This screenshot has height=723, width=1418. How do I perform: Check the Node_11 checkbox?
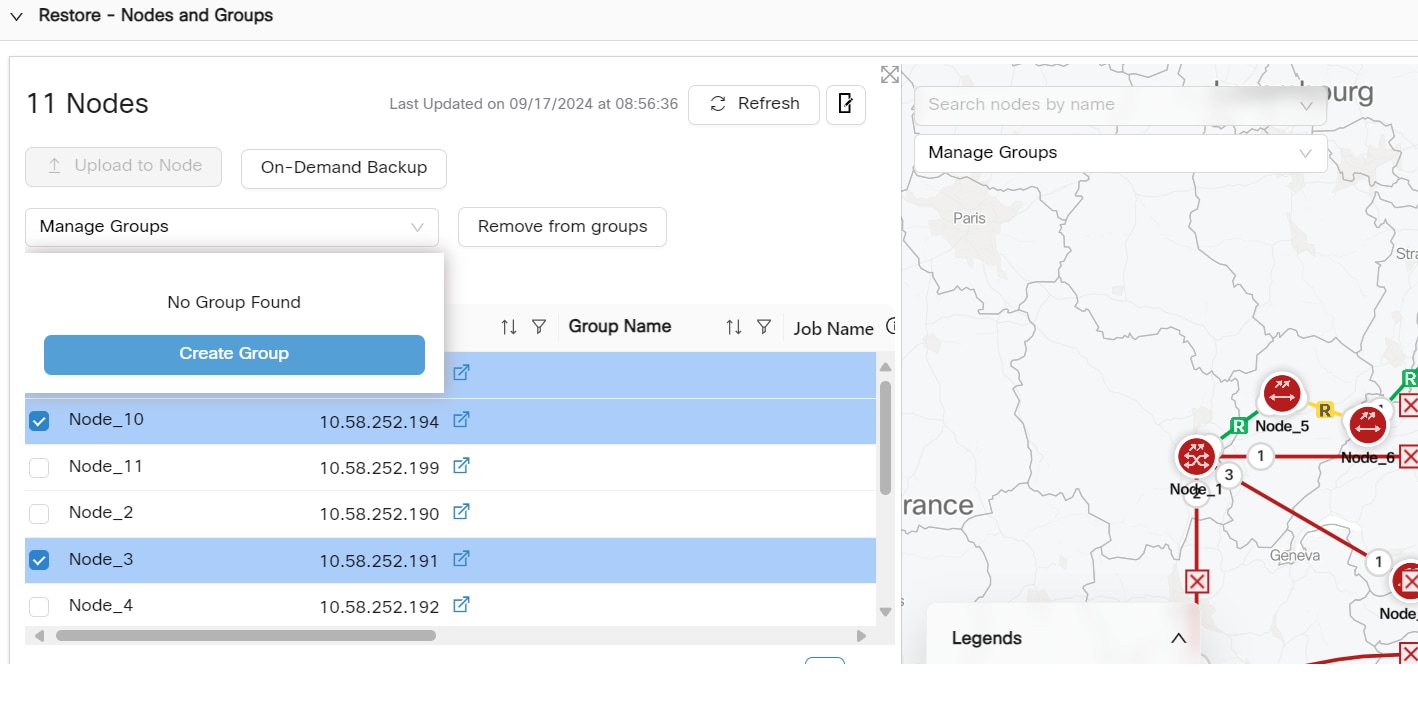39,467
